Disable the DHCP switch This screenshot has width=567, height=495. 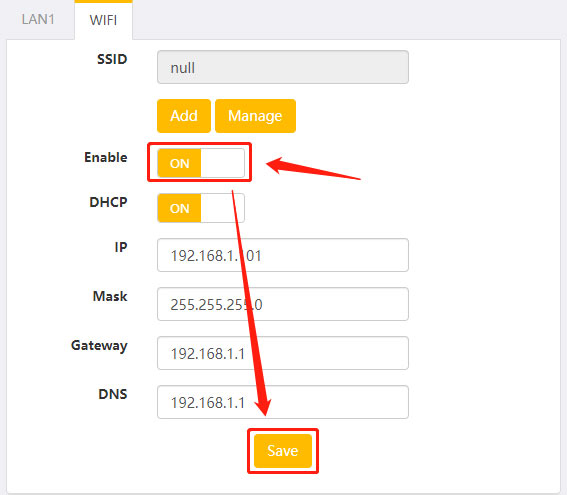click(x=201, y=208)
